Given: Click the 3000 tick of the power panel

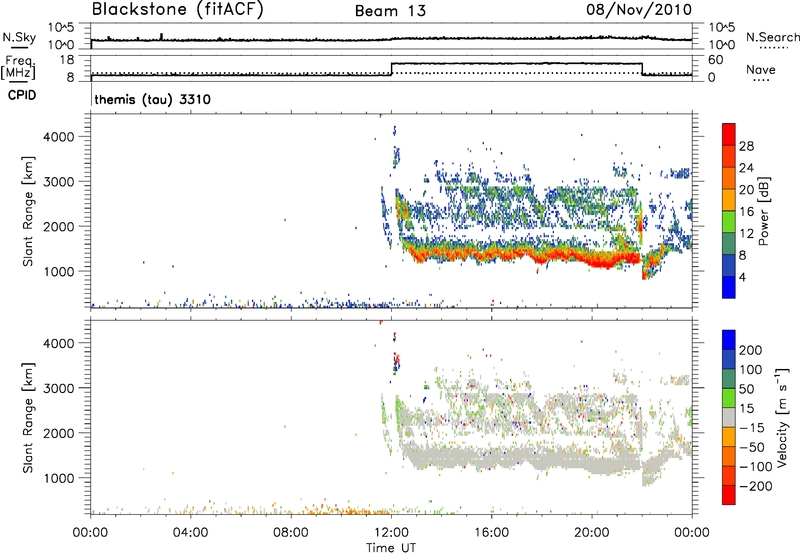Looking at the screenshot, I should 58,182.
